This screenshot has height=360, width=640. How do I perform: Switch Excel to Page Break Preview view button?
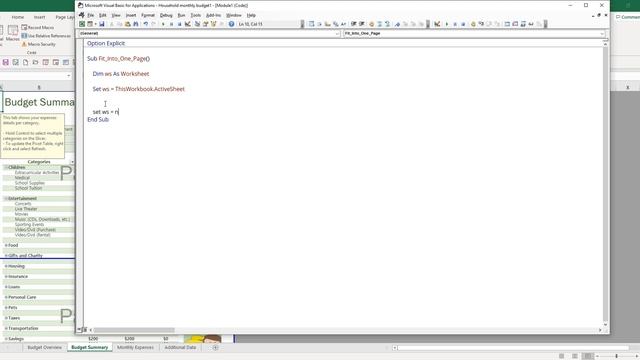point(587,356)
